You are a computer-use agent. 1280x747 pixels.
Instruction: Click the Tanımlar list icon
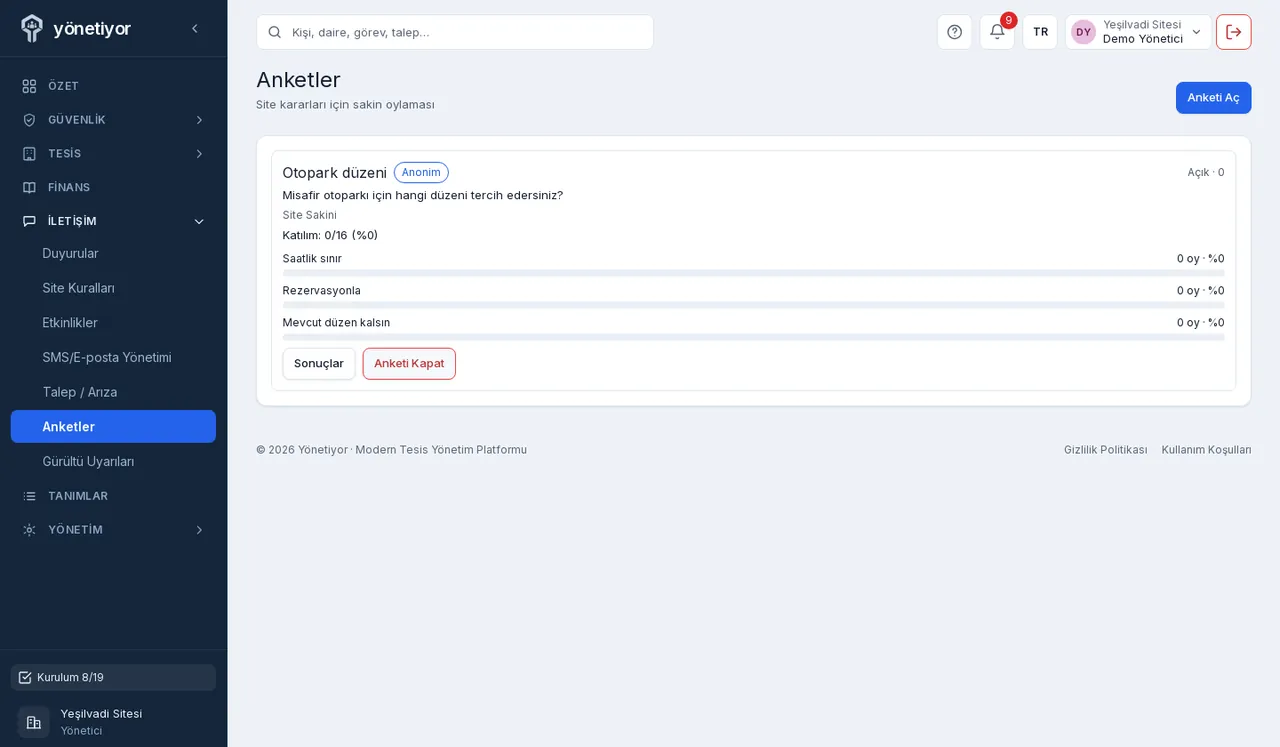(x=29, y=496)
